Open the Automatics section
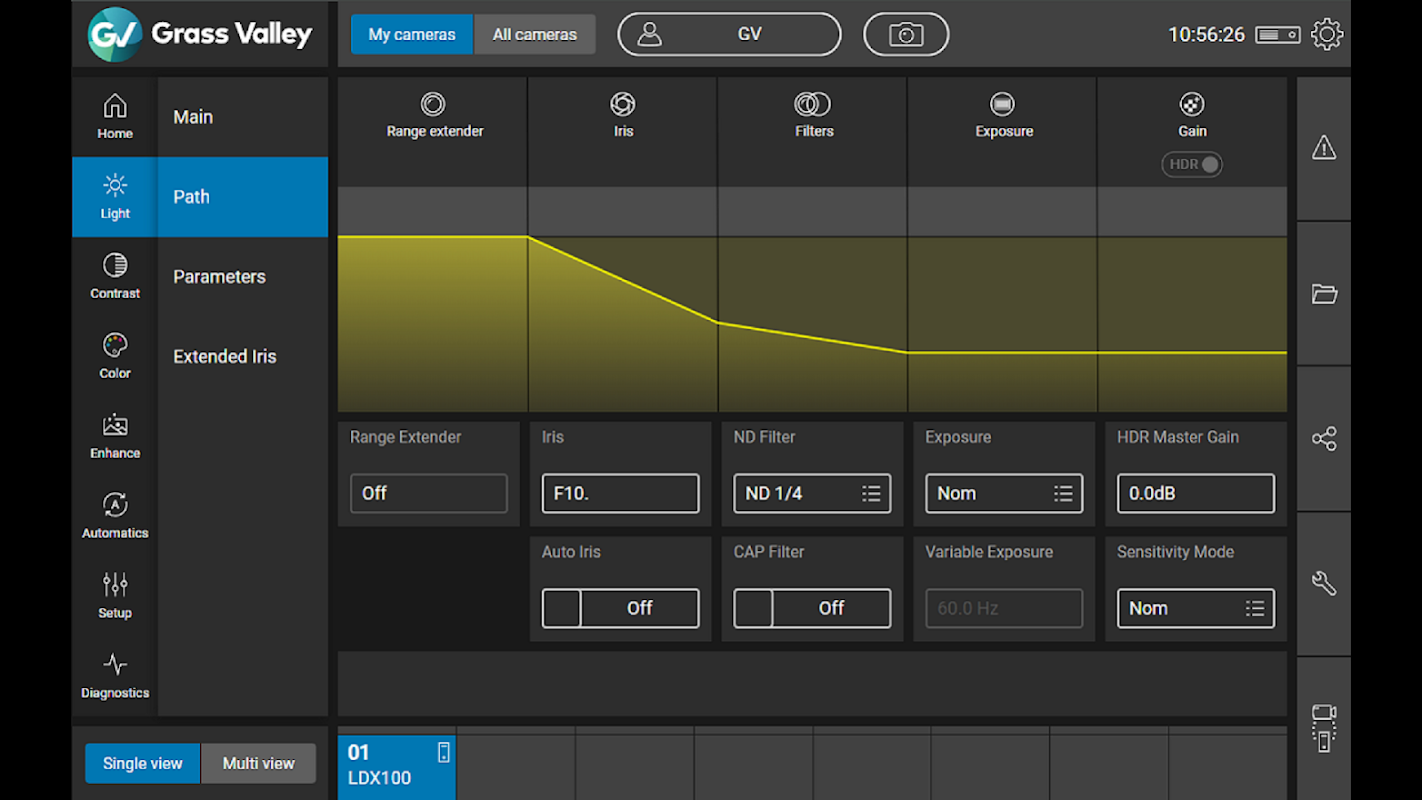The height and width of the screenshot is (800, 1422). point(115,516)
